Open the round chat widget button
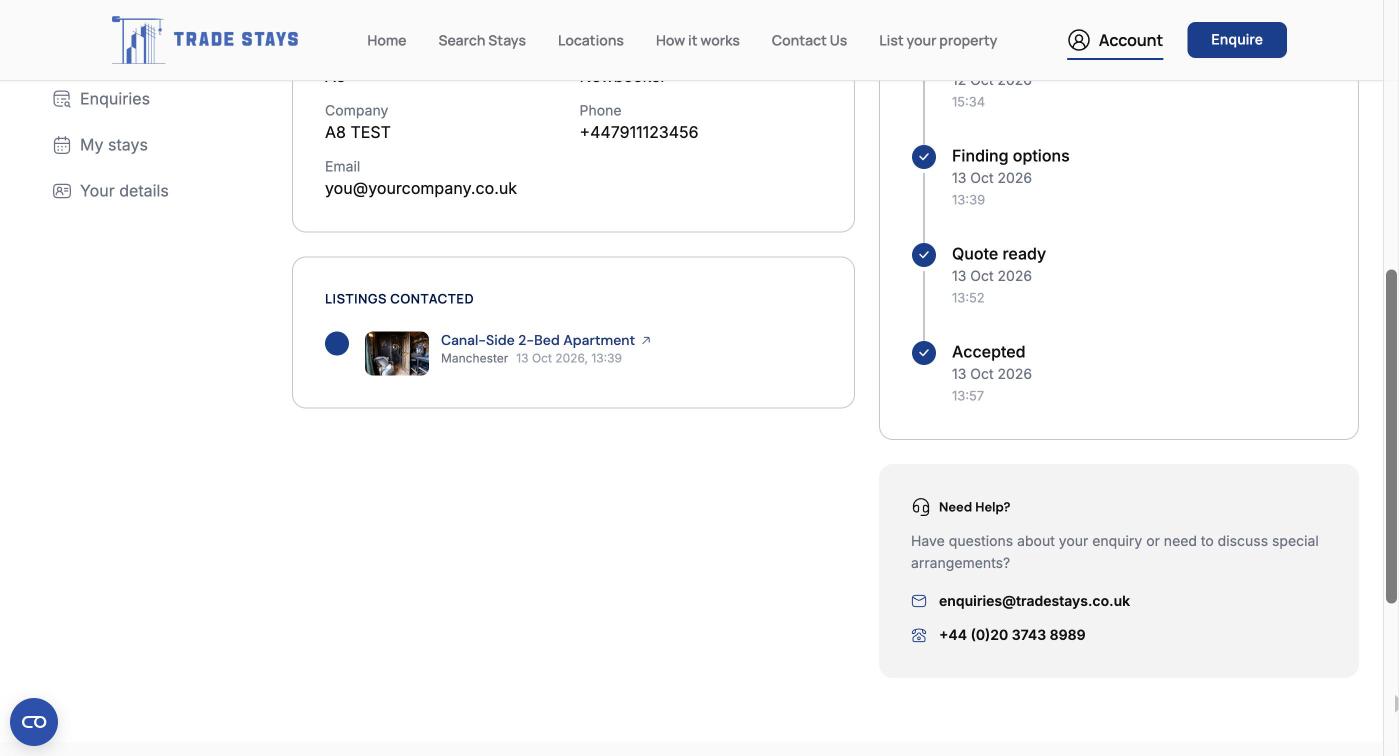 point(34,722)
